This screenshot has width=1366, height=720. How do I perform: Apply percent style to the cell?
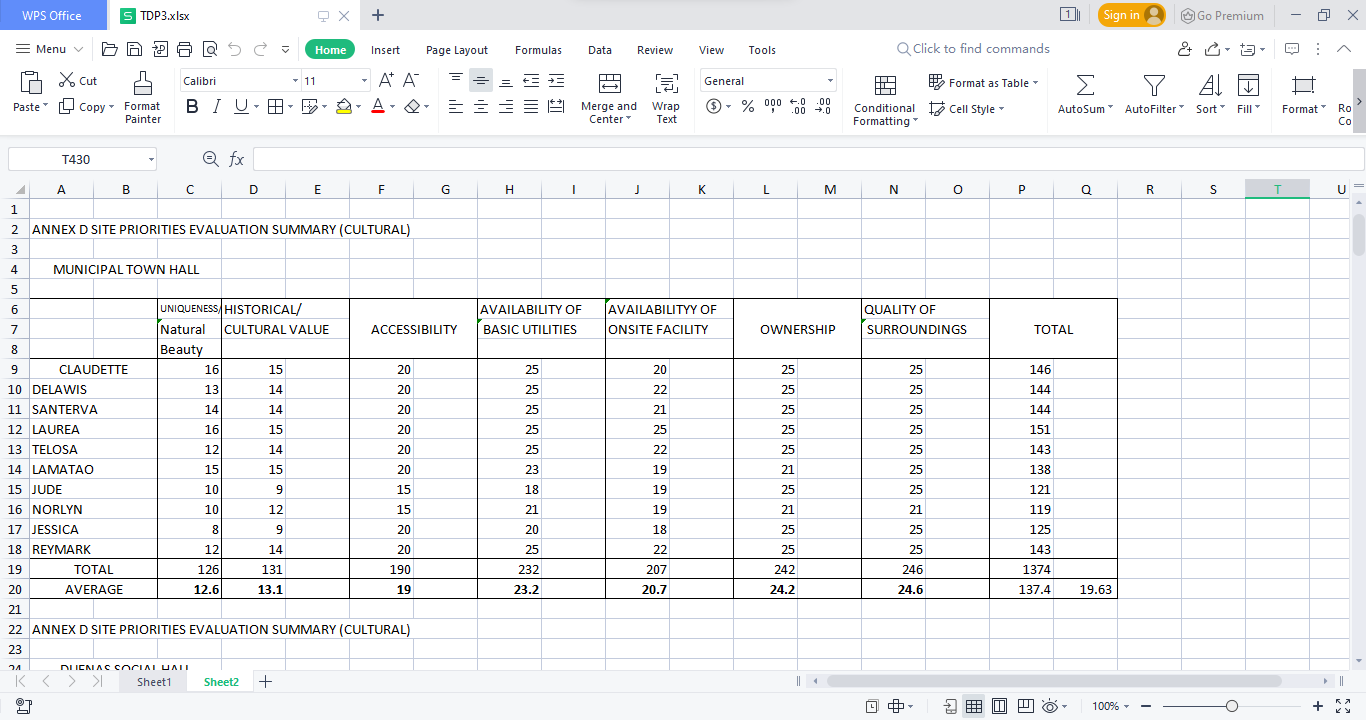pyautogui.click(x=747, y=107)
